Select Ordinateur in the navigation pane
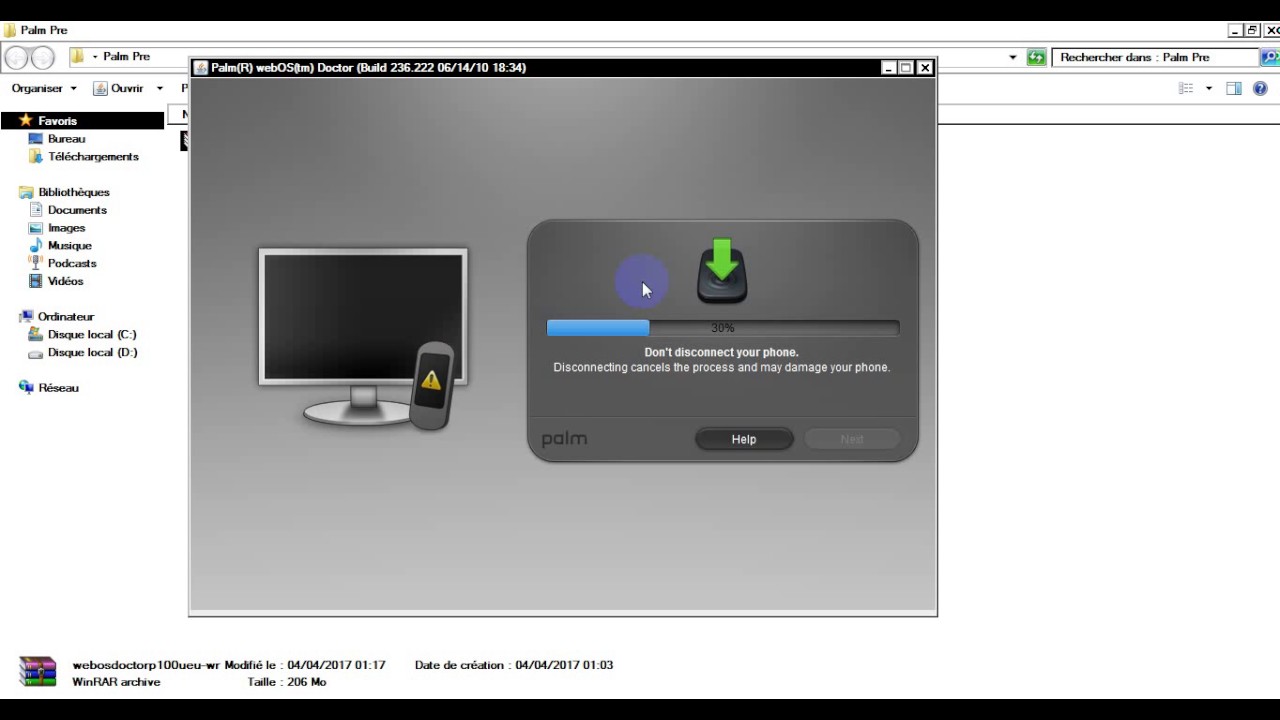Image resolution: width=1280 pixels, height=720 pixels. [66, 317]
